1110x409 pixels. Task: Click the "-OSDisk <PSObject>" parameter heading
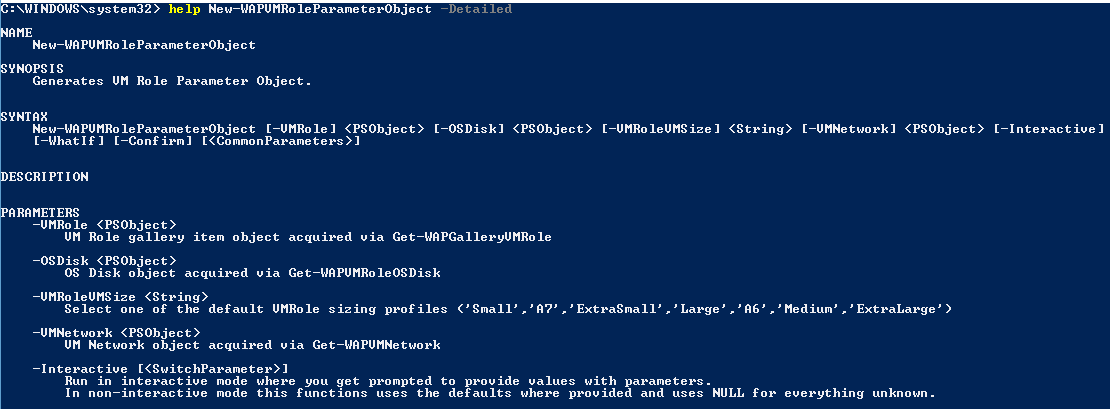point(105,261)
